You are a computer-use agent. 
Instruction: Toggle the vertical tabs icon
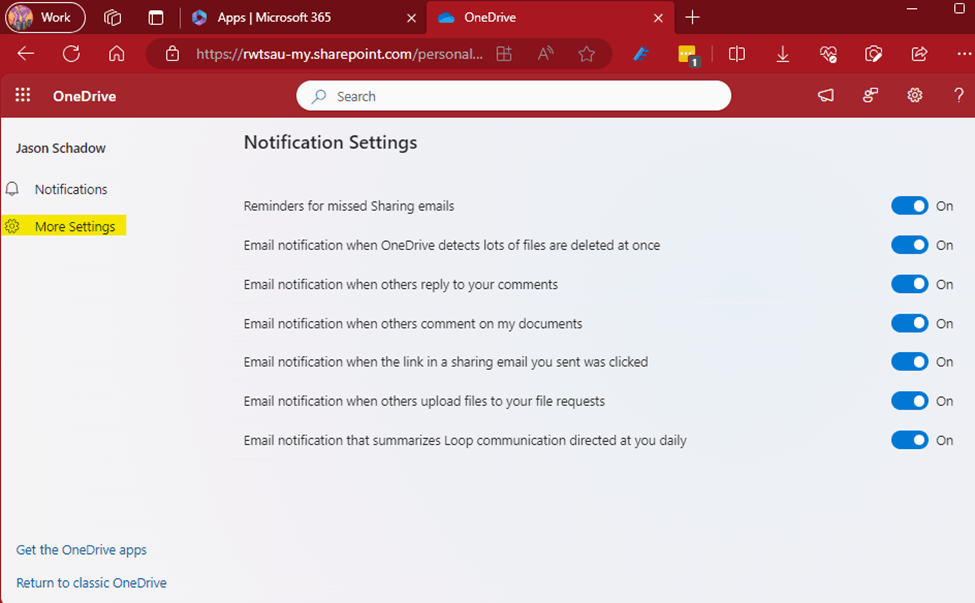click(x=156, y=17)
